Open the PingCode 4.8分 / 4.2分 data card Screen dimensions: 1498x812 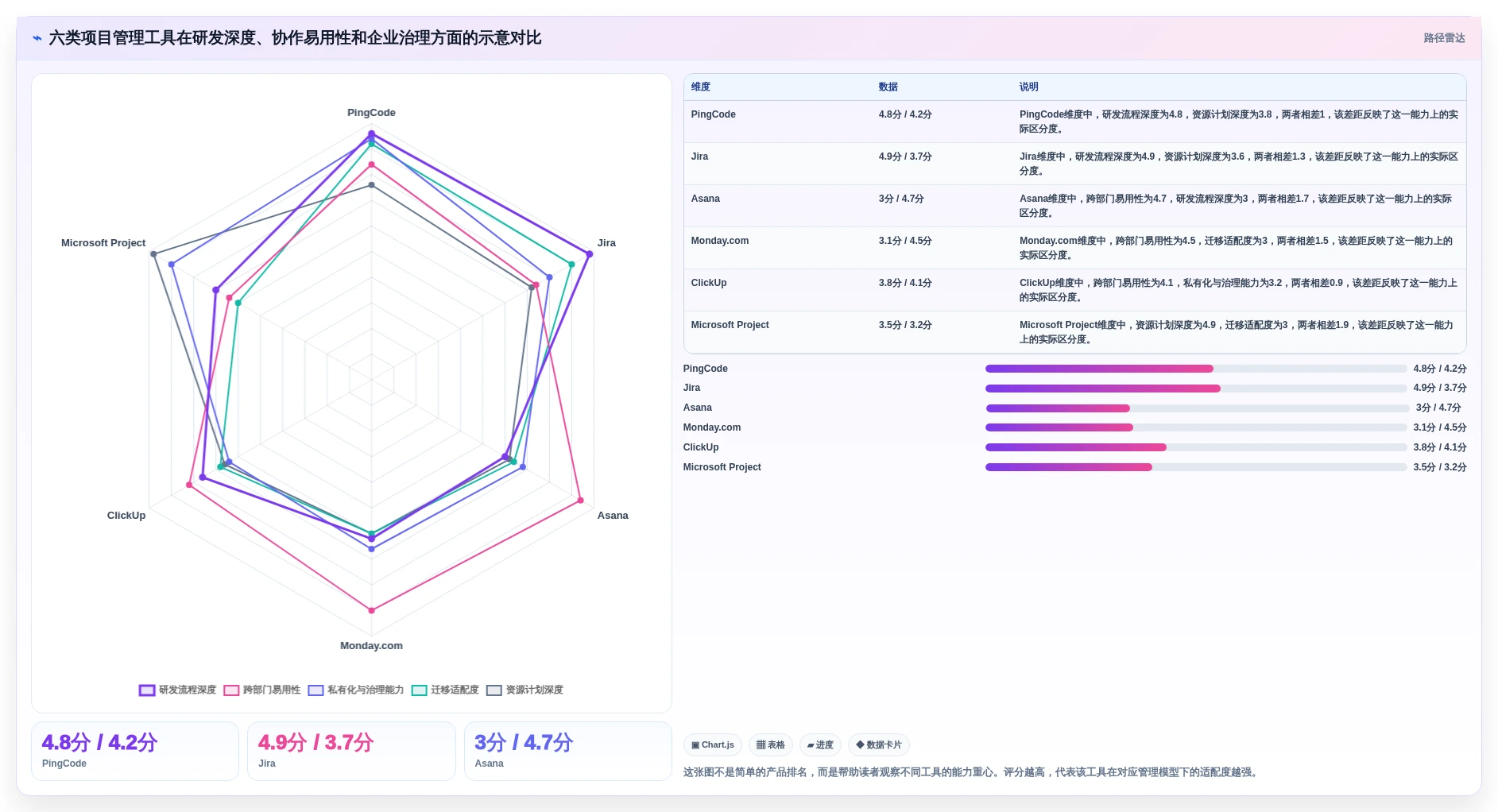pos(135,751)
